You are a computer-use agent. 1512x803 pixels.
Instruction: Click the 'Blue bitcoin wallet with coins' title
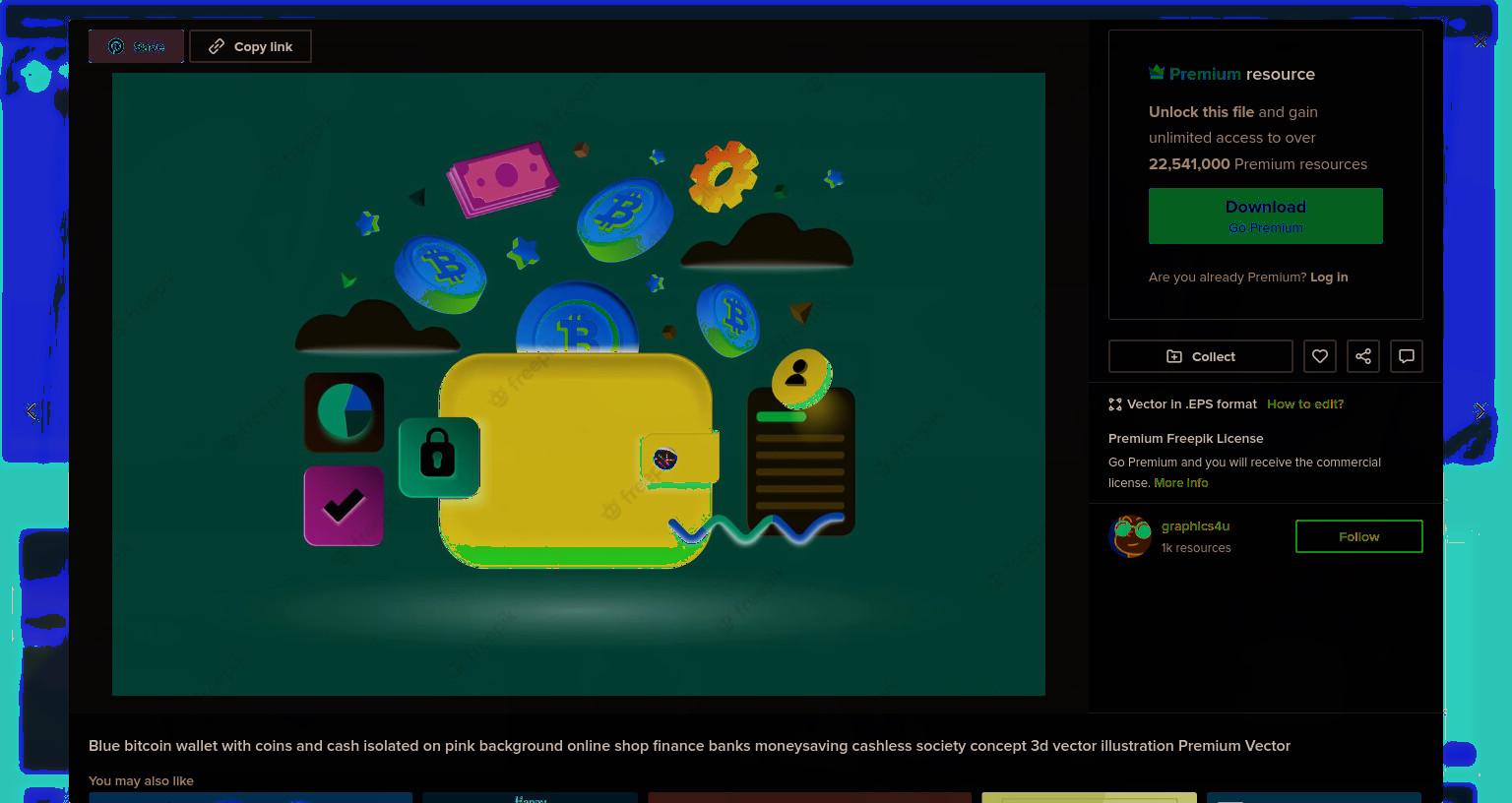689,746
